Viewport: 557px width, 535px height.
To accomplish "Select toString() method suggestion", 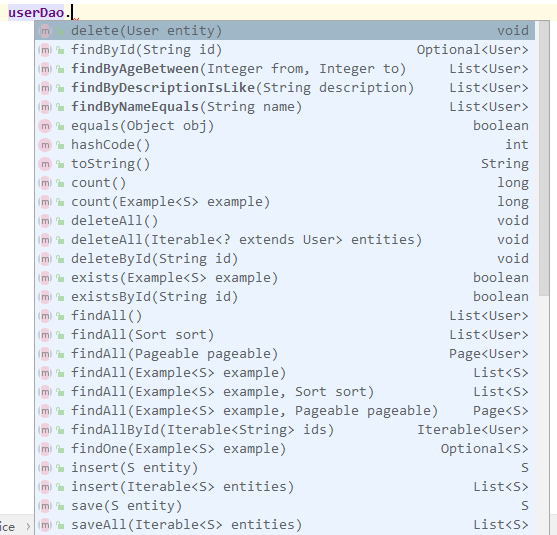I will [285, 164].
